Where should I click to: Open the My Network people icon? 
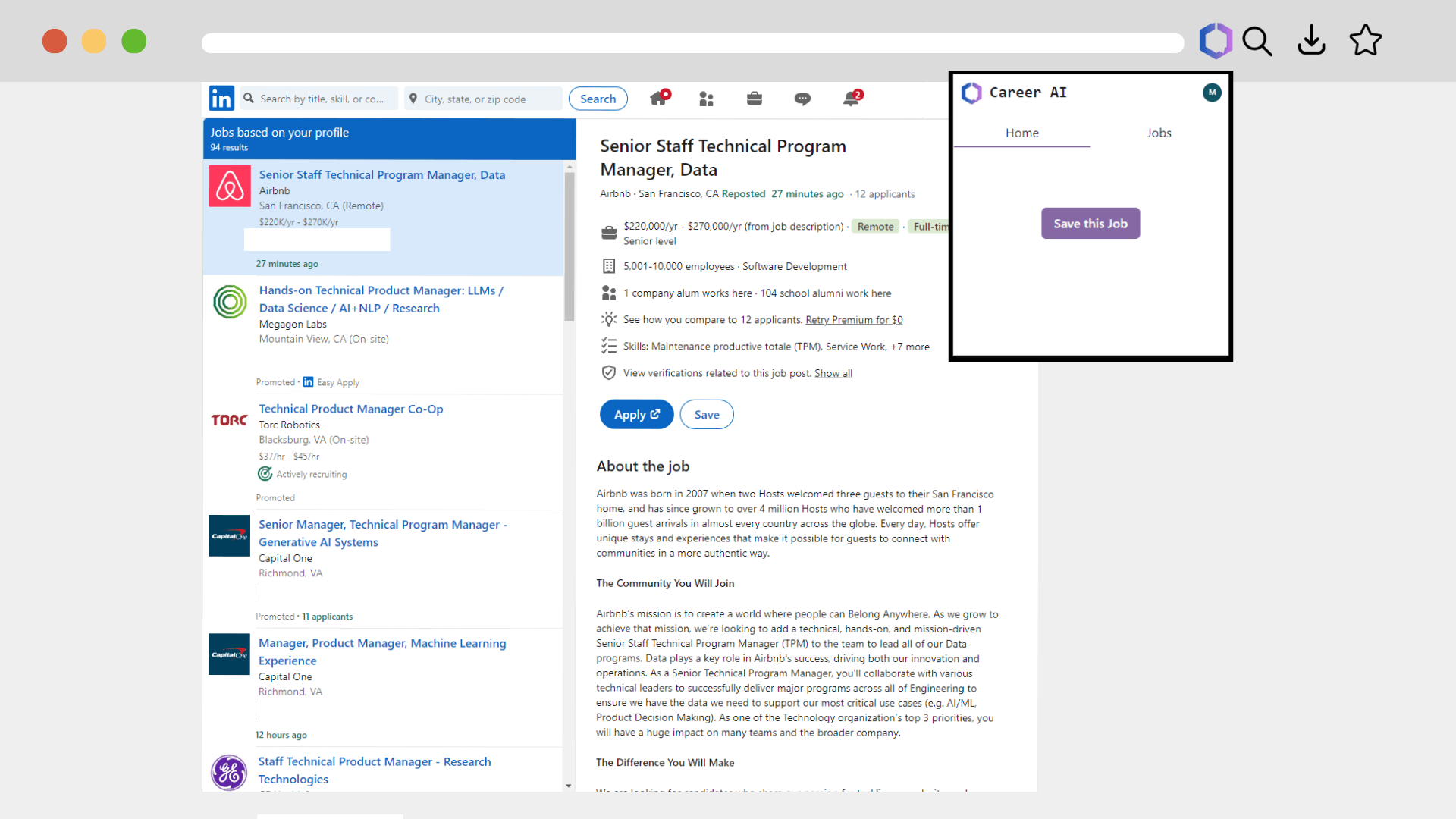(706, 99)
